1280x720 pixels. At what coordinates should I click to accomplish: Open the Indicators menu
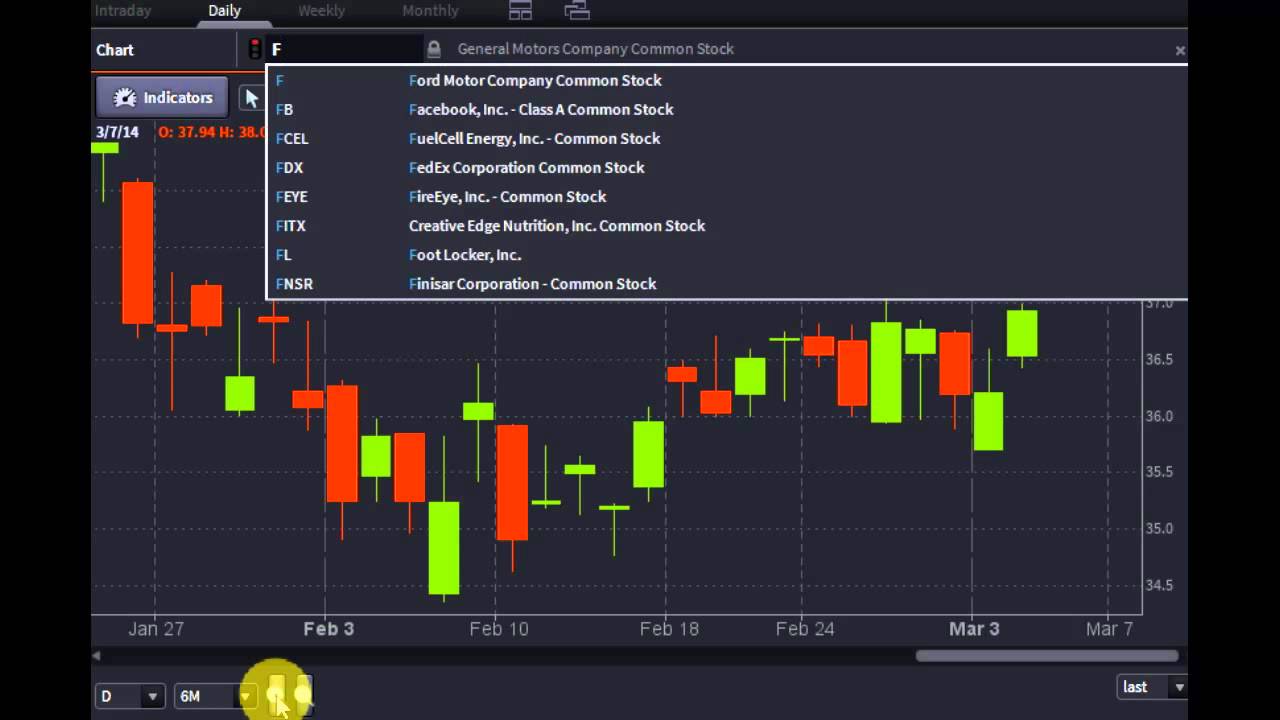tap(163, 98)
